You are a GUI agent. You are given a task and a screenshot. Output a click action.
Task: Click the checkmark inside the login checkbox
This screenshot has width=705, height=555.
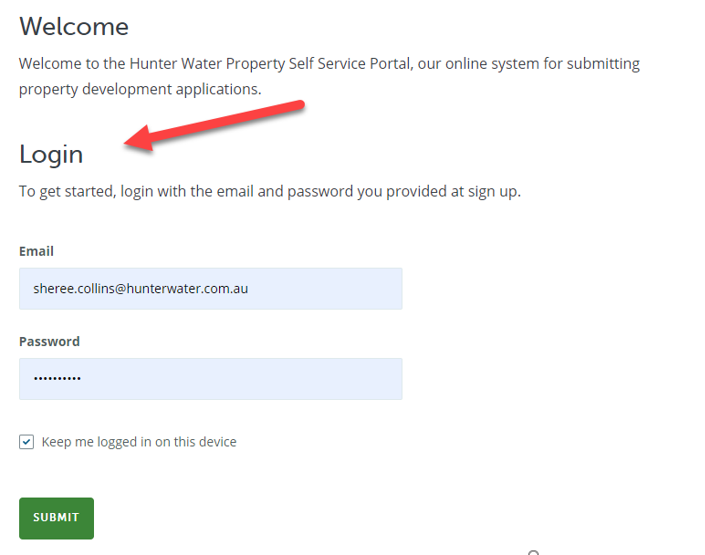click(27, 442)
